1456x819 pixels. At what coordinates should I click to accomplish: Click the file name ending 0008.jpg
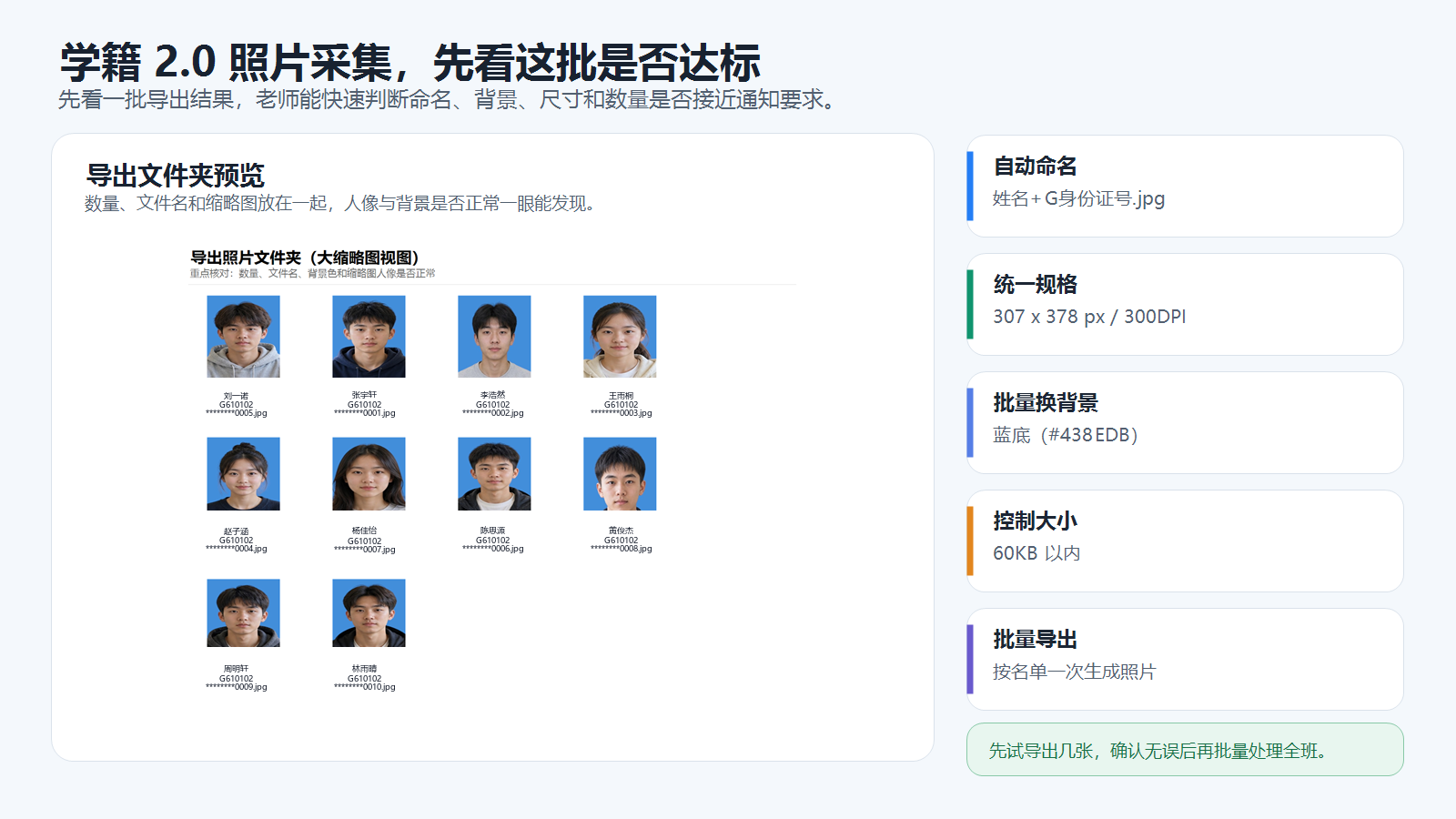tap(622, 541)
